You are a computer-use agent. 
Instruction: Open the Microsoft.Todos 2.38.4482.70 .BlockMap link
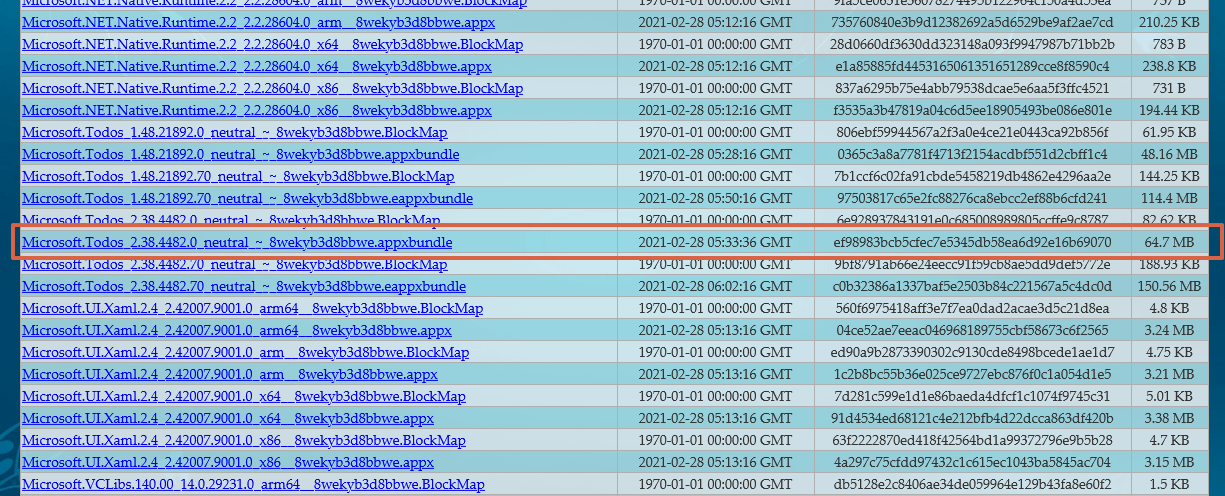coord(235,264)
